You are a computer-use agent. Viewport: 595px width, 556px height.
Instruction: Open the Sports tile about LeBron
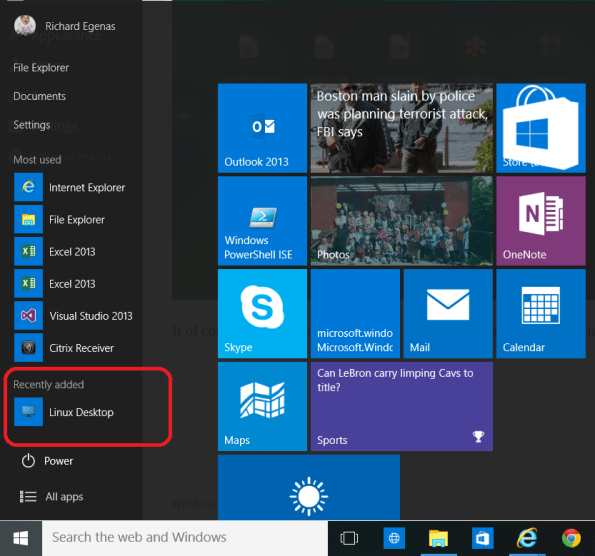tap(401, 406)
